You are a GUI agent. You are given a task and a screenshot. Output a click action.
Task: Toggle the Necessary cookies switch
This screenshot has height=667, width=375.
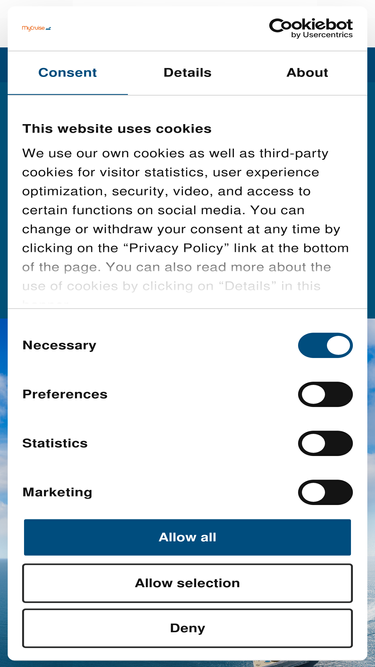click(x=325, y=345)
